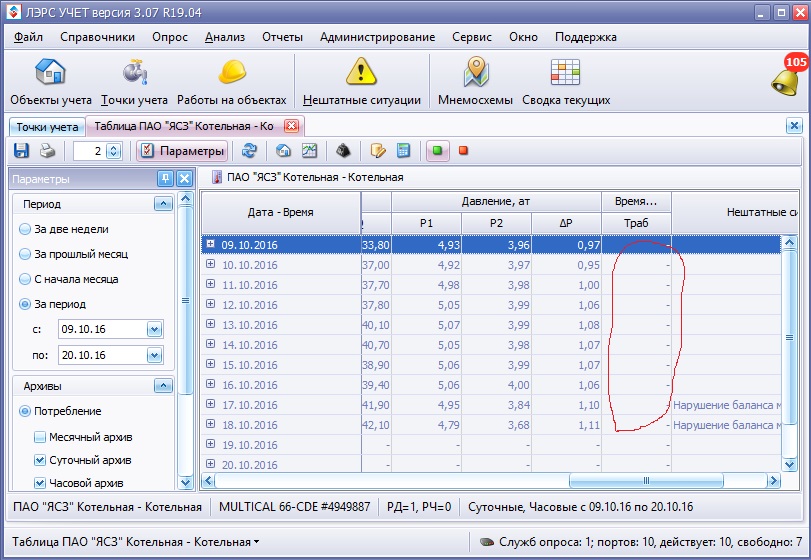811x560 pixels.
Task: Open the end date по: dropdown calendar
Action: [155, 355]
